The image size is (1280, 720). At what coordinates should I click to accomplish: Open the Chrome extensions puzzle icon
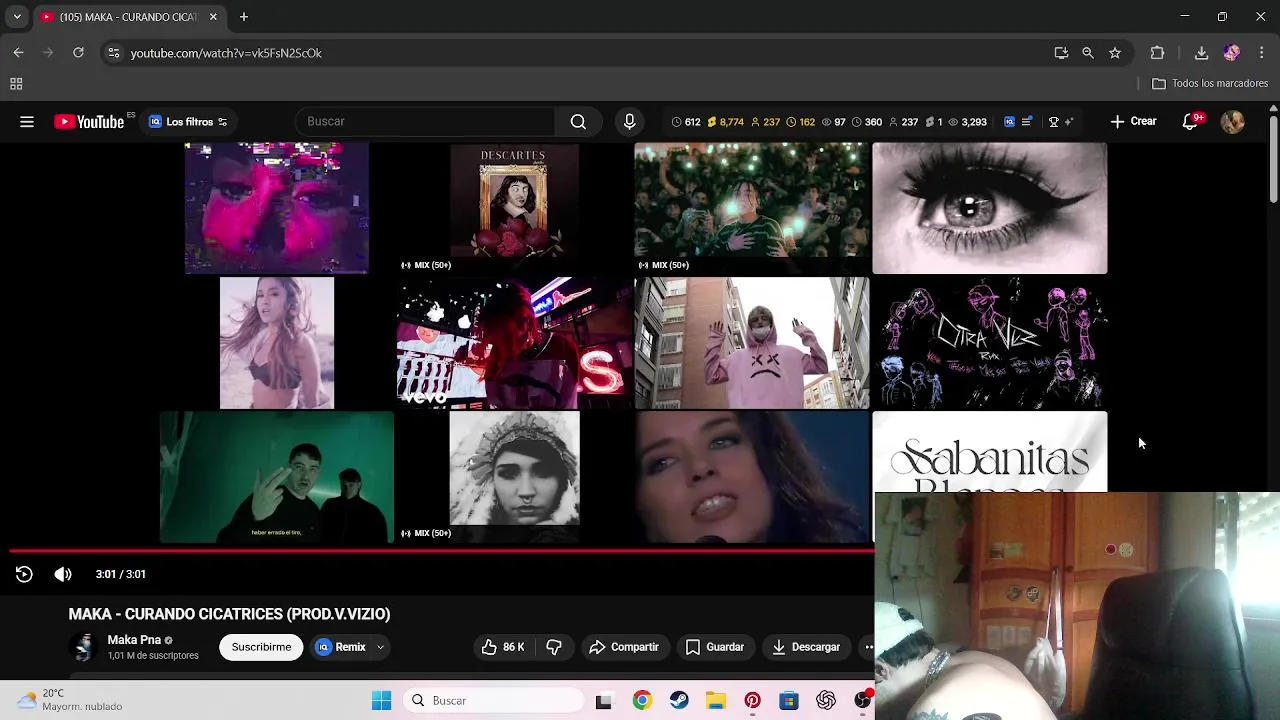tap(1157, 53)
